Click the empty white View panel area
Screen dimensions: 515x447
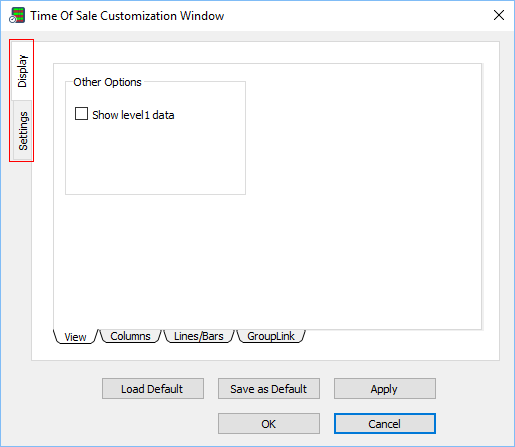click(x=363, y=197)
